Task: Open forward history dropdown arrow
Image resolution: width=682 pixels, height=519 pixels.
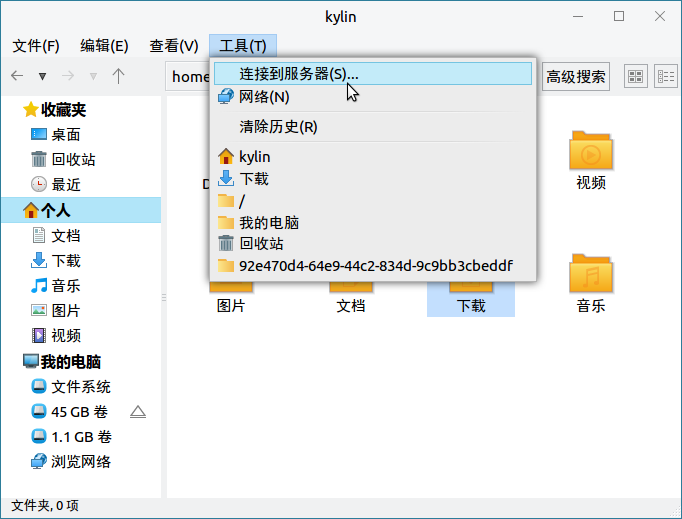Action: (x=93, y=77)
